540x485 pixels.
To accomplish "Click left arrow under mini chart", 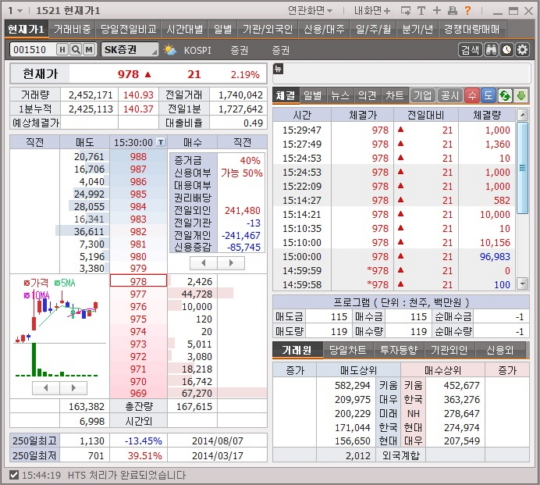I will pos(46,388).
